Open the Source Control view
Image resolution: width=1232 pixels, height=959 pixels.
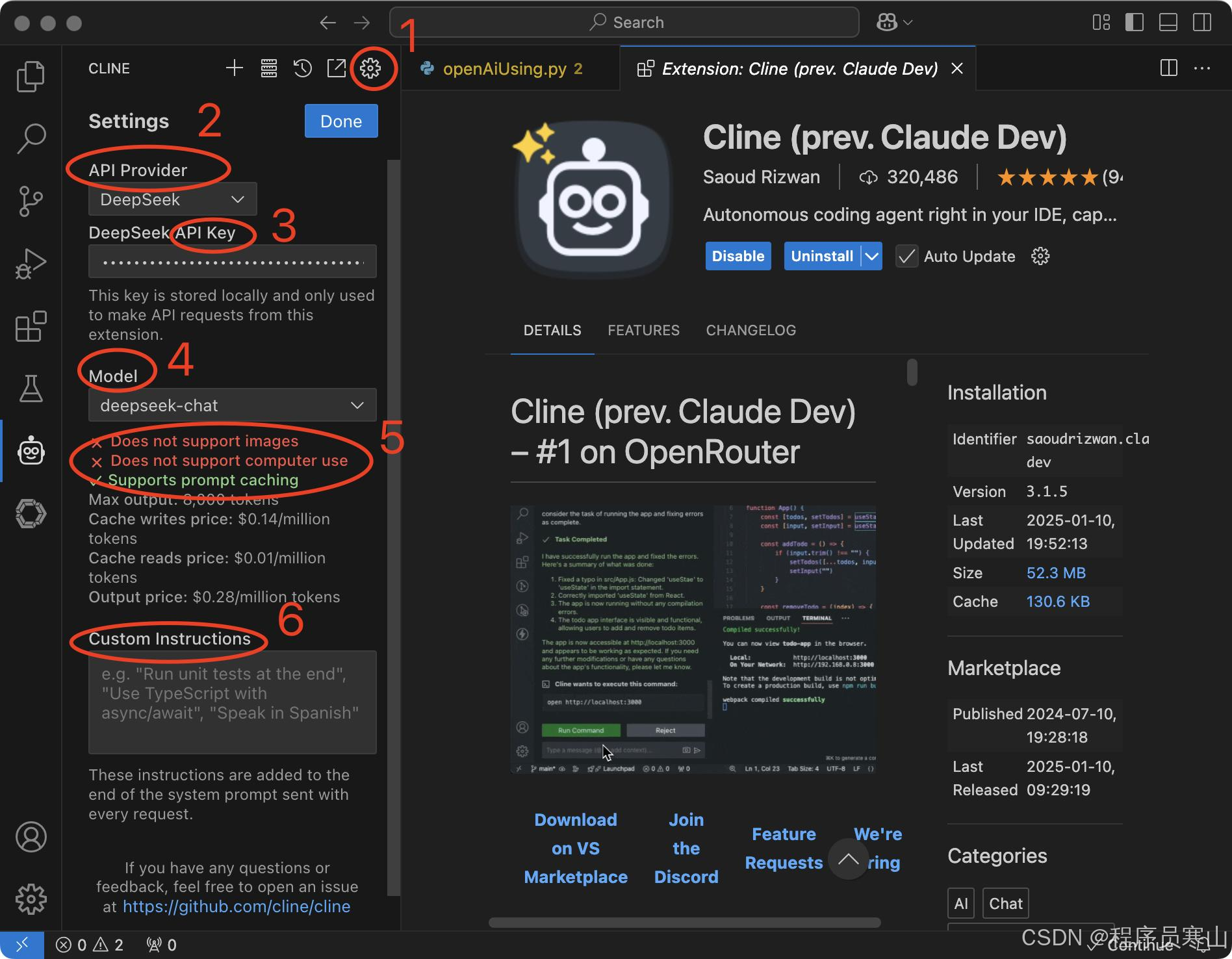pyautogui.click(x=31, y=201)
